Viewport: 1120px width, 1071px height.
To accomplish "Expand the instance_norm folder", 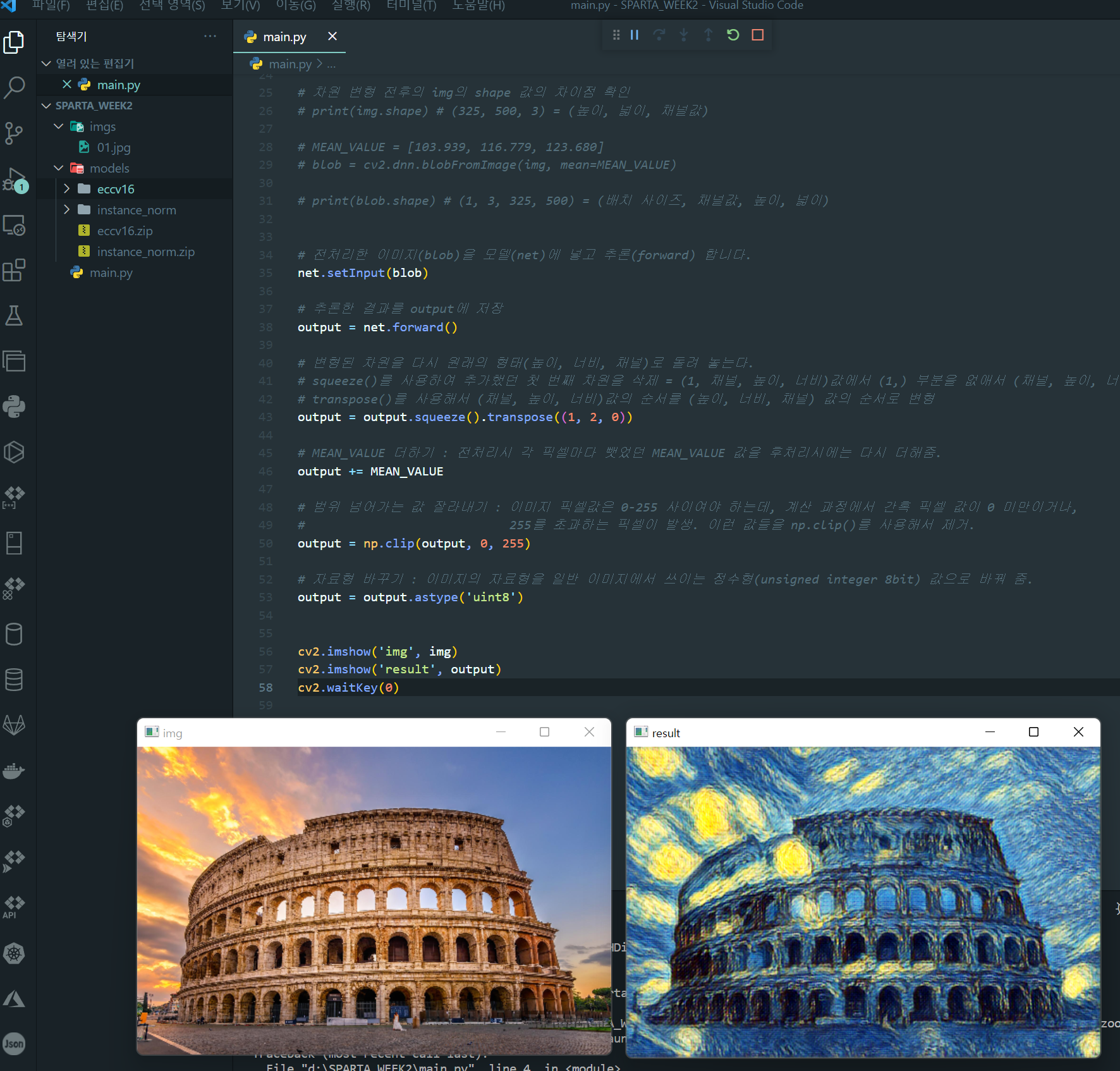I will pyautogui.click(x=67, y=210).
